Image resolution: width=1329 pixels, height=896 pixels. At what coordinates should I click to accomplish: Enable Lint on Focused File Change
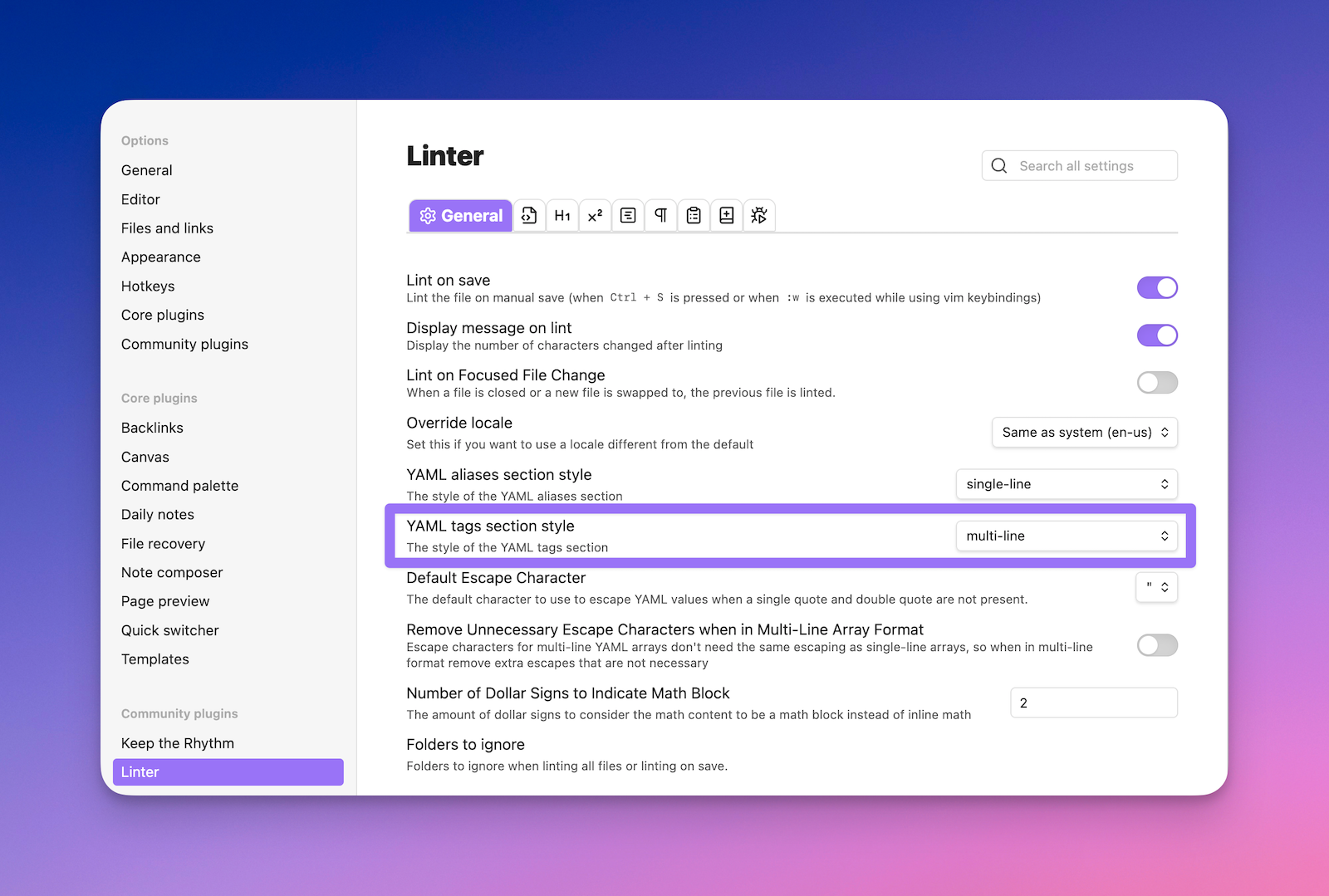[1157, 383]
